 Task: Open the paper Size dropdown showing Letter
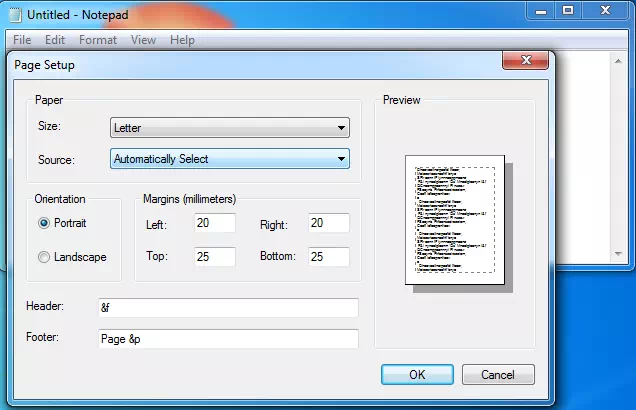click(230, 128)
